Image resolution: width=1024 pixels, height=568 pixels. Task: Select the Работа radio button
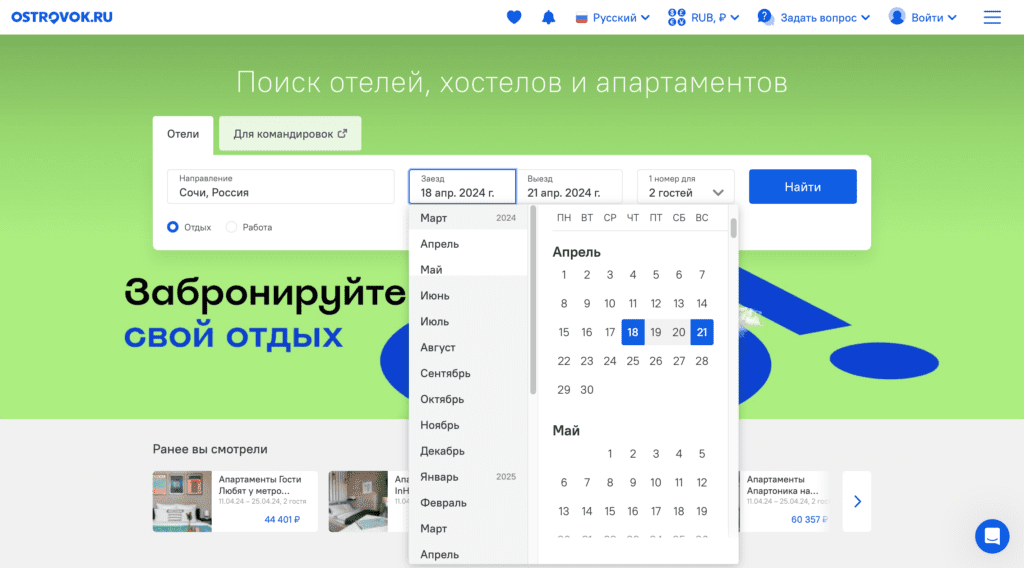click(x=231, y=227)
